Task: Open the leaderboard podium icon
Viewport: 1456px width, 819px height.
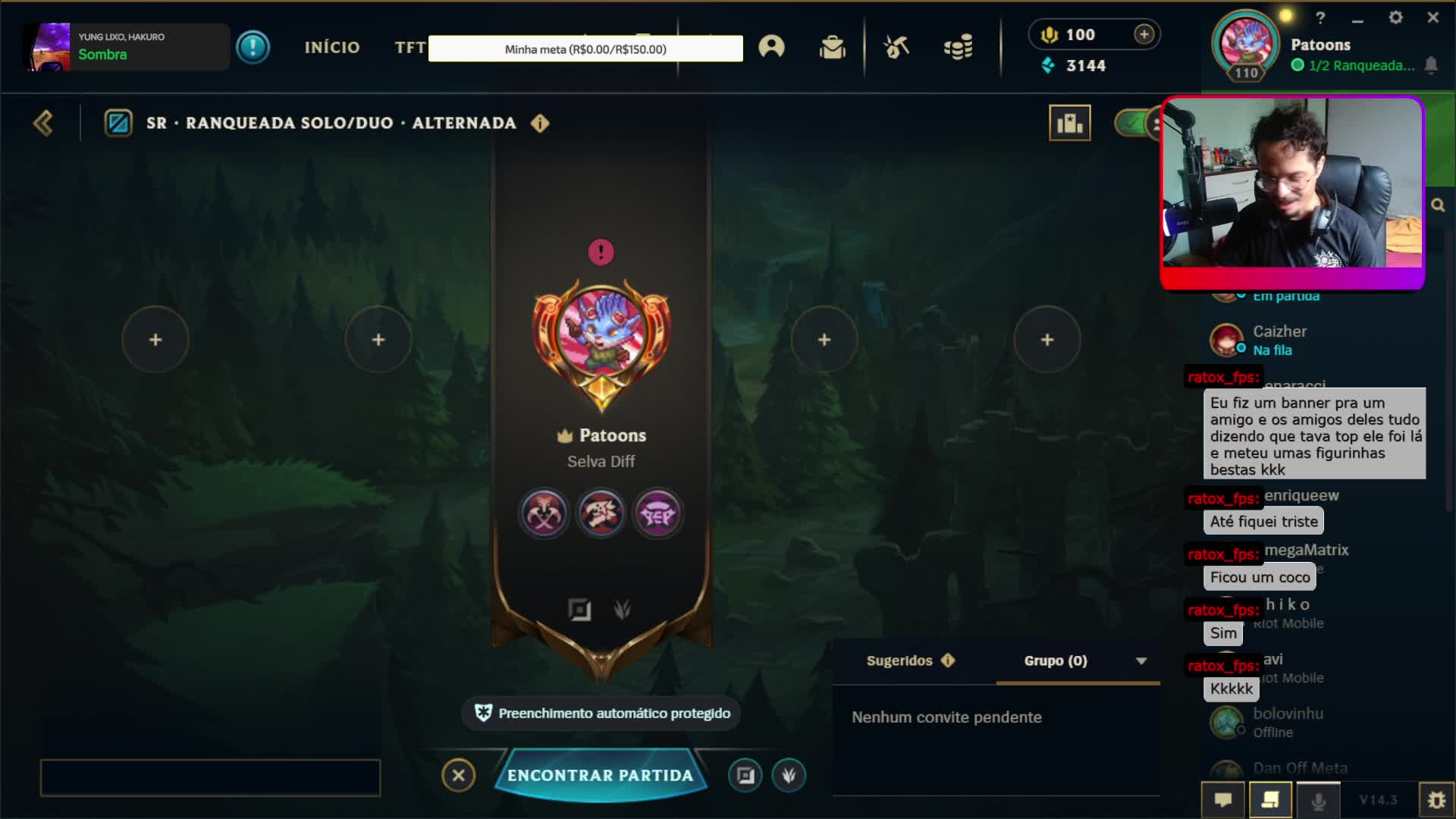Action: tap(1069, 123)
